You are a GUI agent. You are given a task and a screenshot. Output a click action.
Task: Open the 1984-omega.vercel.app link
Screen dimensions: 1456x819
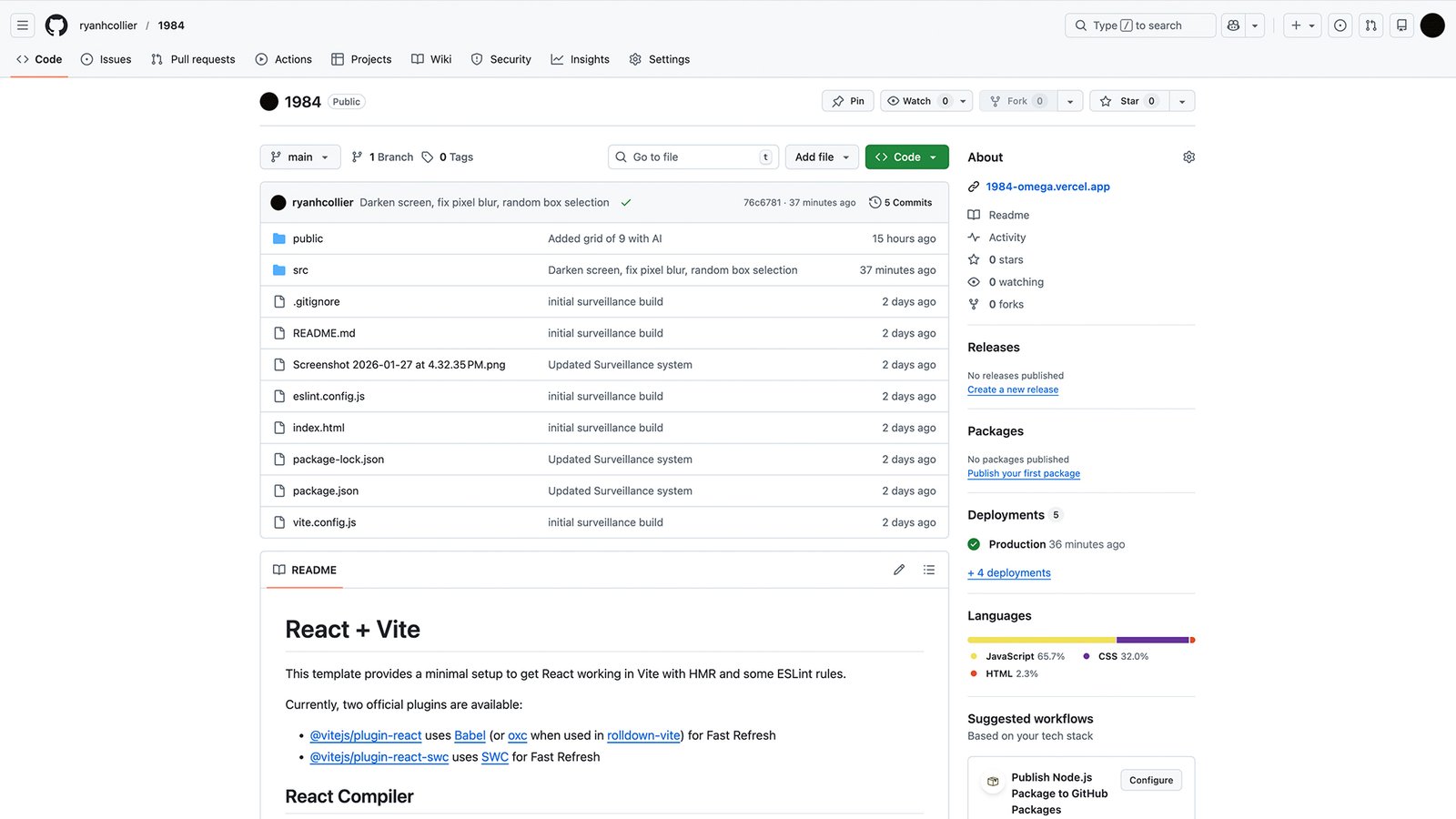[1047, 187]
